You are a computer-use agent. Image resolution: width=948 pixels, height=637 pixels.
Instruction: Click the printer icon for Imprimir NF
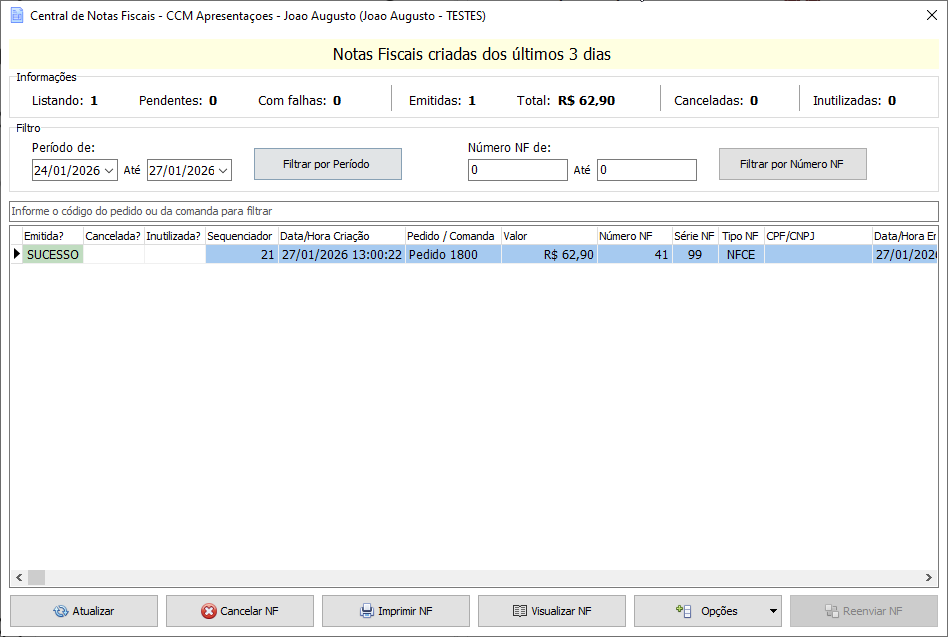pyautogui.click(x=367, y=611)
